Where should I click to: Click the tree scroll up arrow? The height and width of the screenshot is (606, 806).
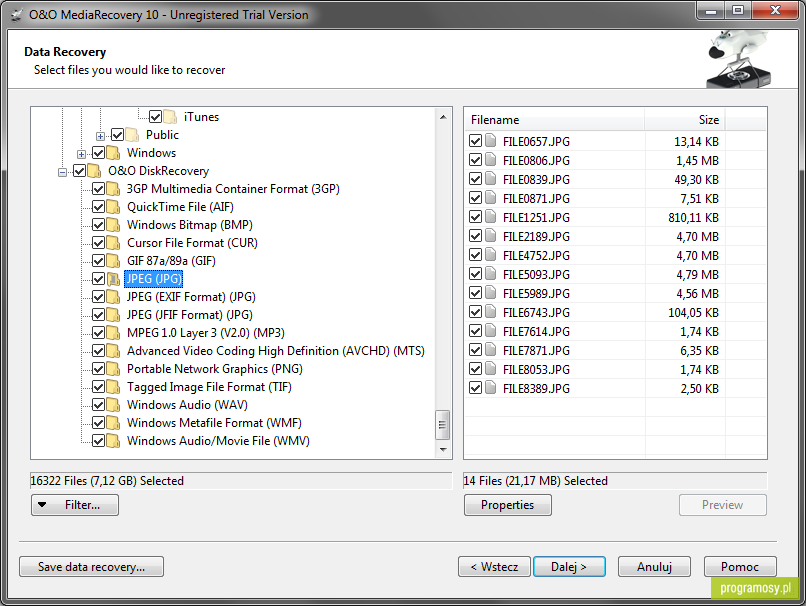[x=443, y=117]
